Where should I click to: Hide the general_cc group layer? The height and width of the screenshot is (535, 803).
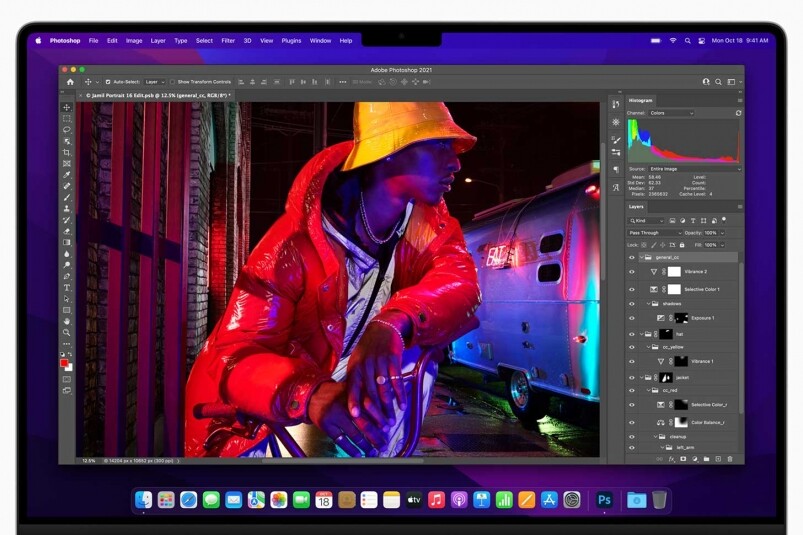(x=631, y=258)
